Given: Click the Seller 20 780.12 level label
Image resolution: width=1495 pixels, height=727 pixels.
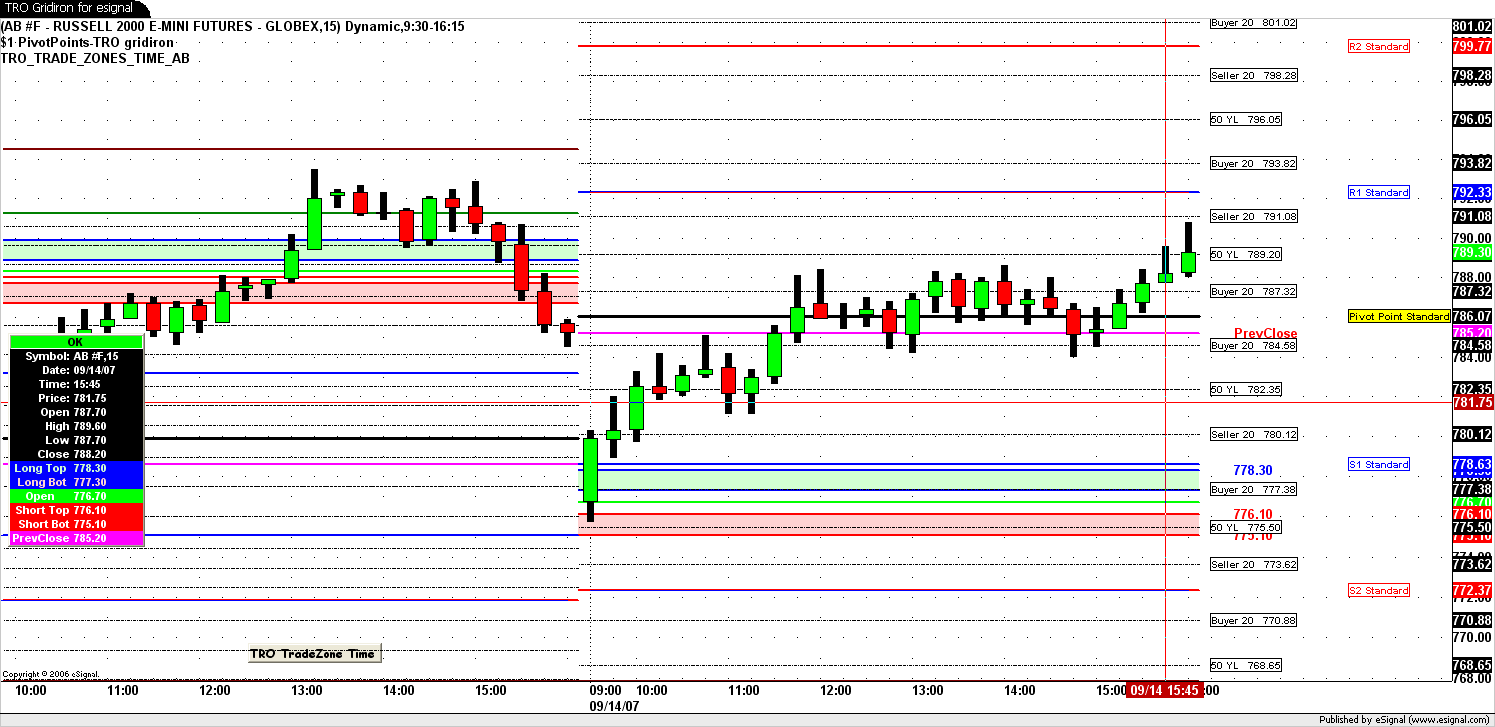Looking at the screenshot, I should point(1253,434).
